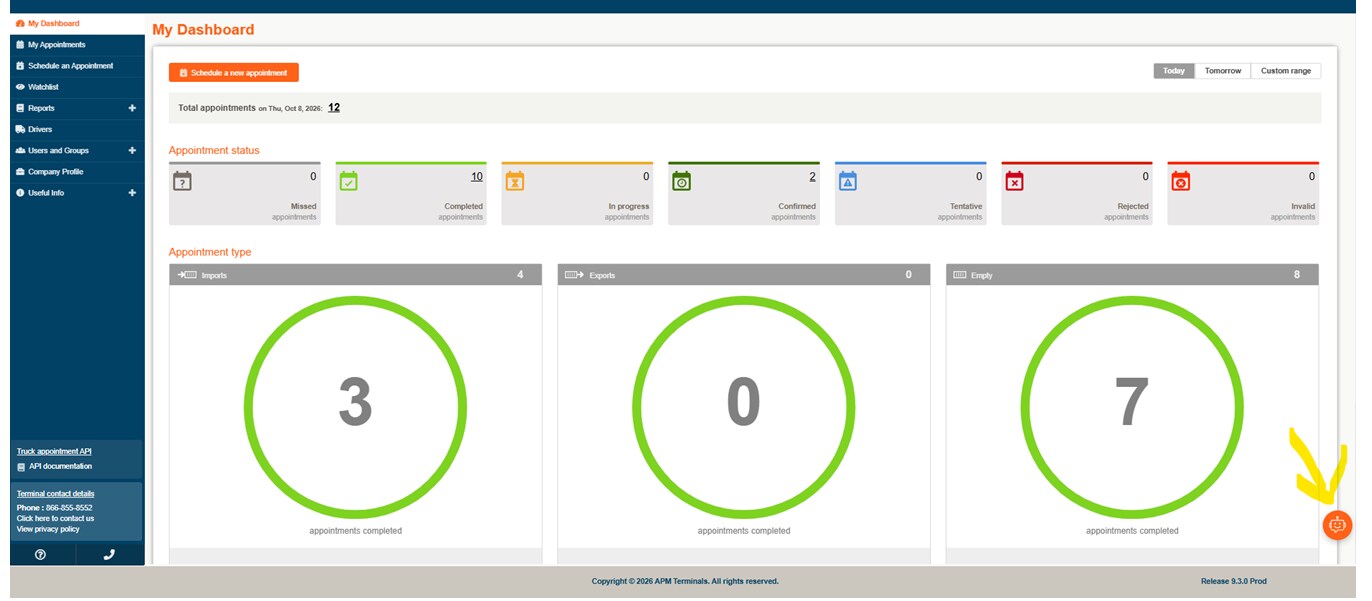This screenshot has height=601, width=1372.
Task: View privacy policy link
Action: pyautogui.click(x=48, y=530)
